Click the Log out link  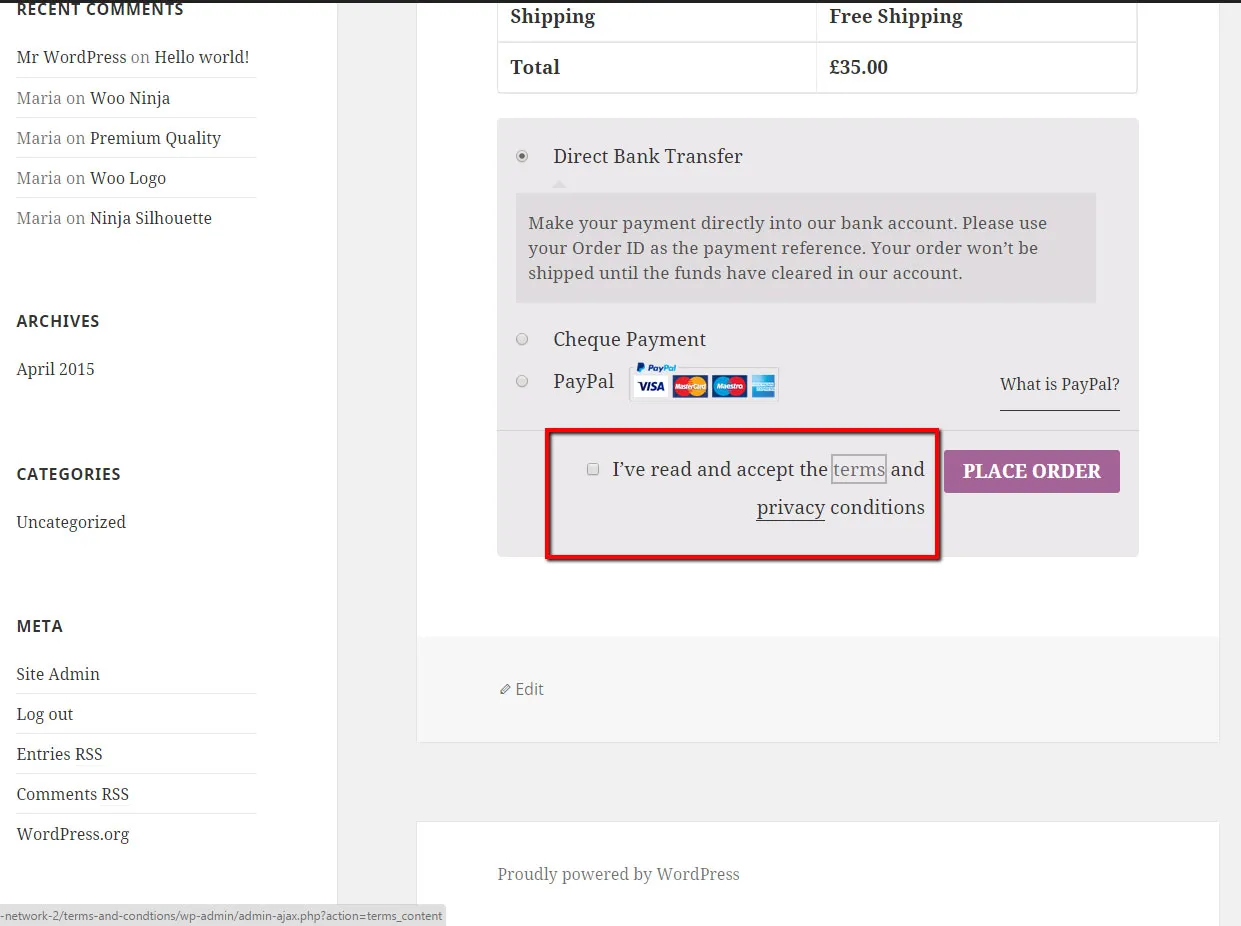[44, 713]
